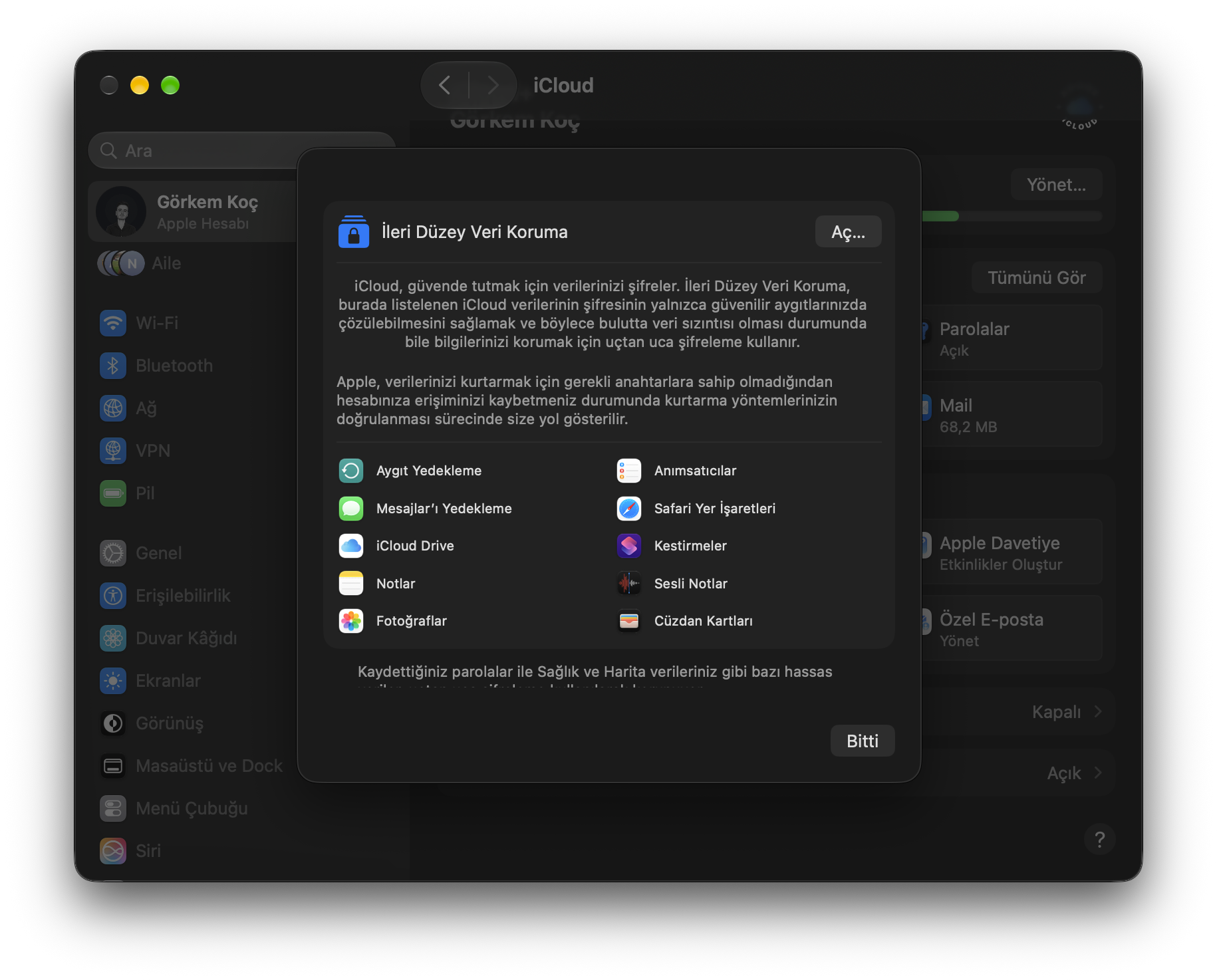Click the Ekranlar sidebar label

pyautogui.click(x=168, y=681)
